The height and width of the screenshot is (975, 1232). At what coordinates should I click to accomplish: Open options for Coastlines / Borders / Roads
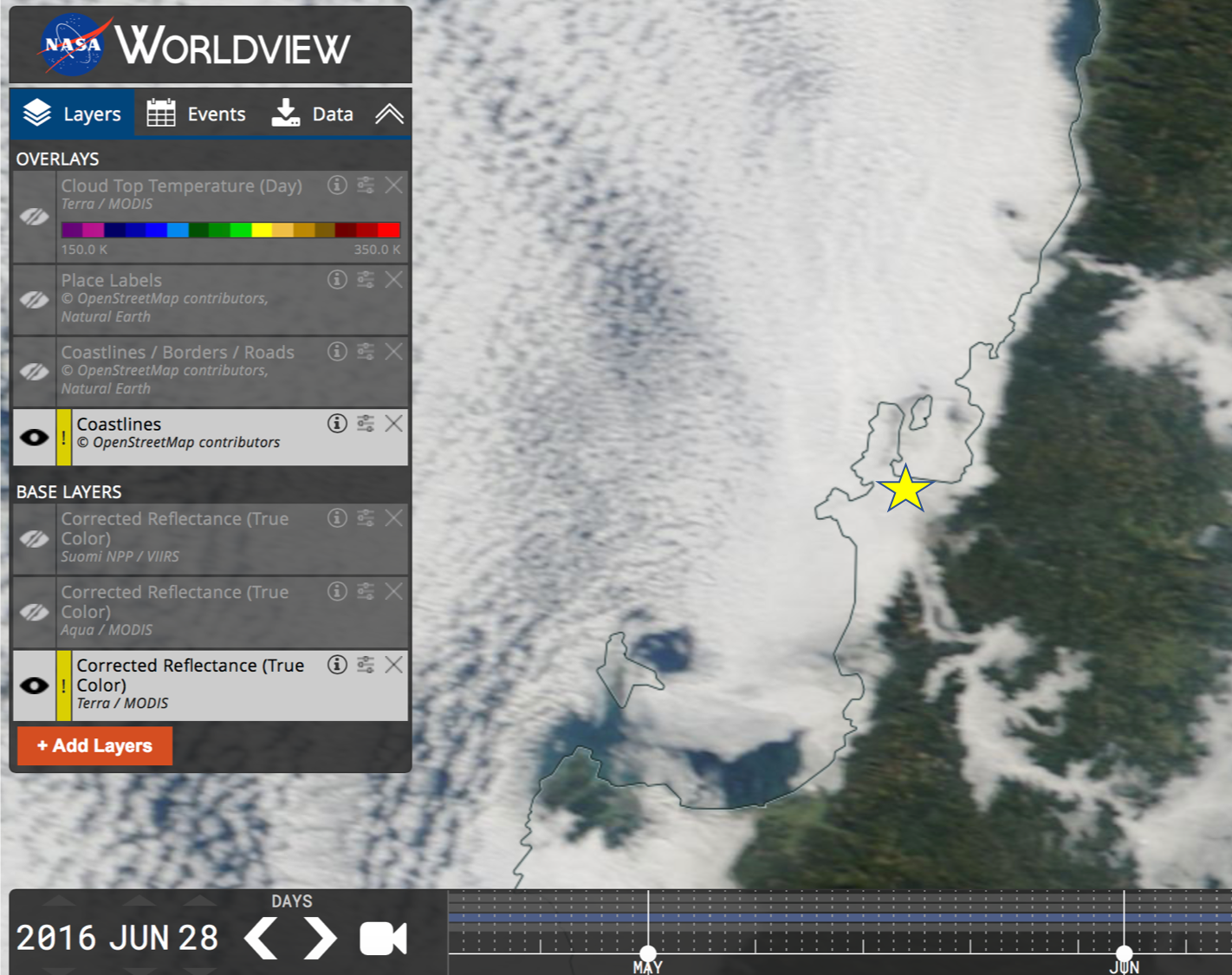366,351
